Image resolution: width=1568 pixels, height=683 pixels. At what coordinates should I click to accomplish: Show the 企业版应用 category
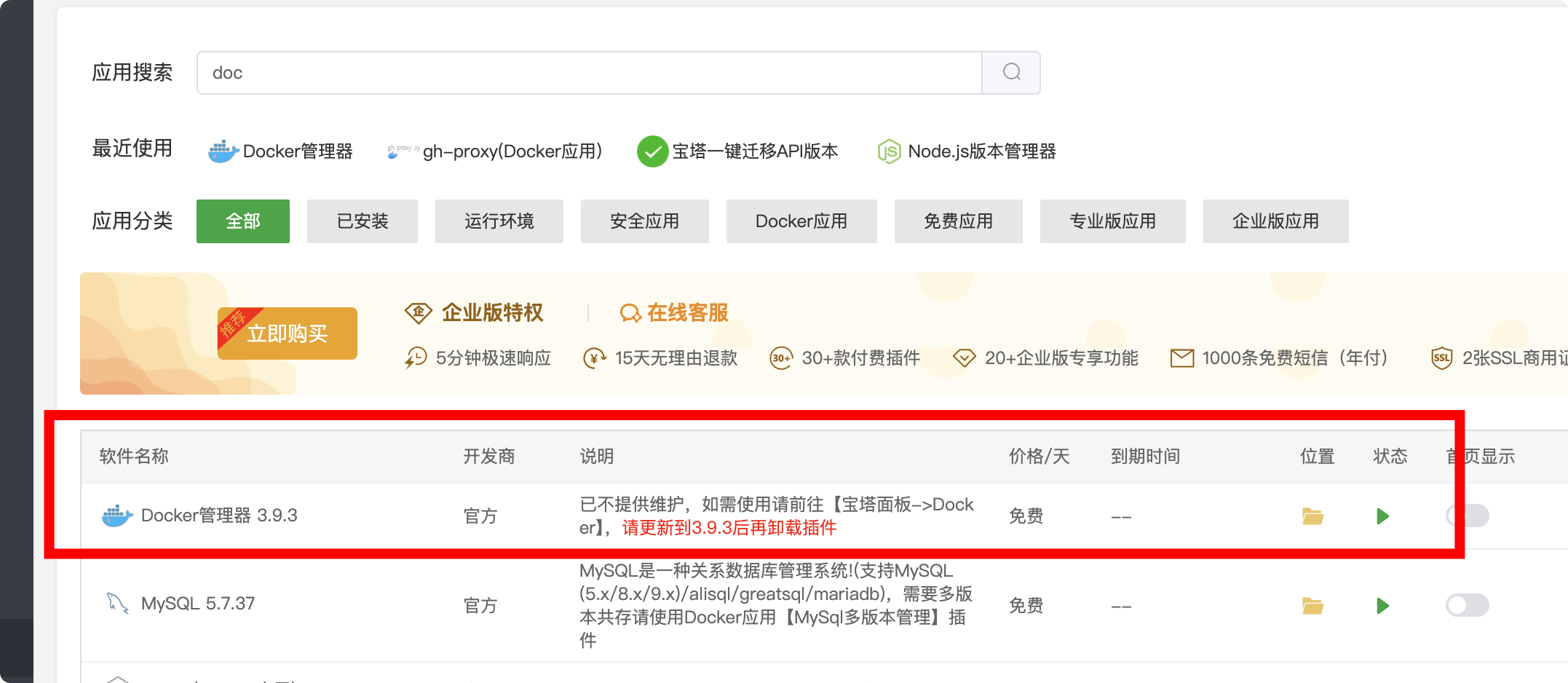pyautogui.click(x=1275, y=221)
